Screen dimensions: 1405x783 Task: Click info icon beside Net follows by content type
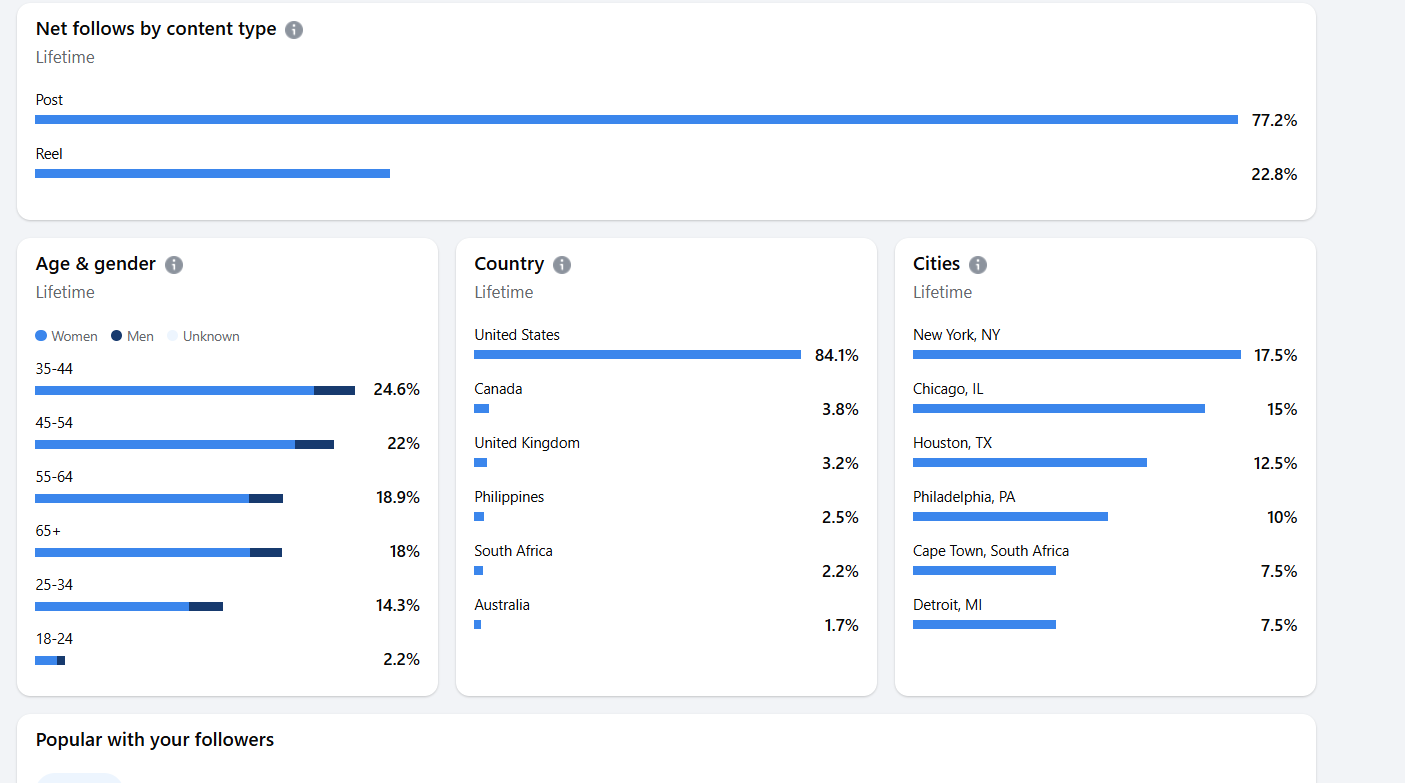click(294, 30)
